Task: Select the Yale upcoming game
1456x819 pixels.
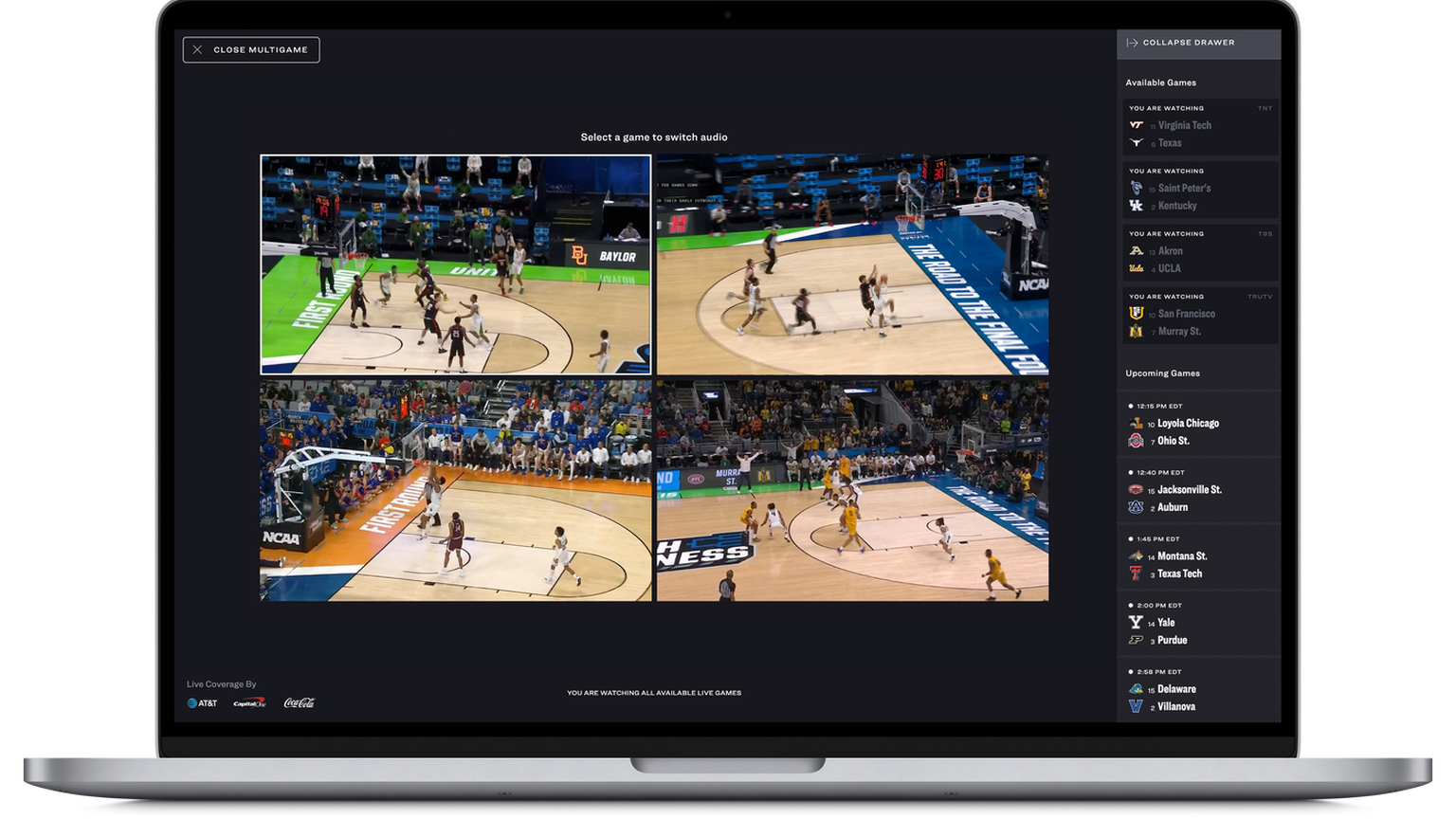Action: [x=1166, y=623]
